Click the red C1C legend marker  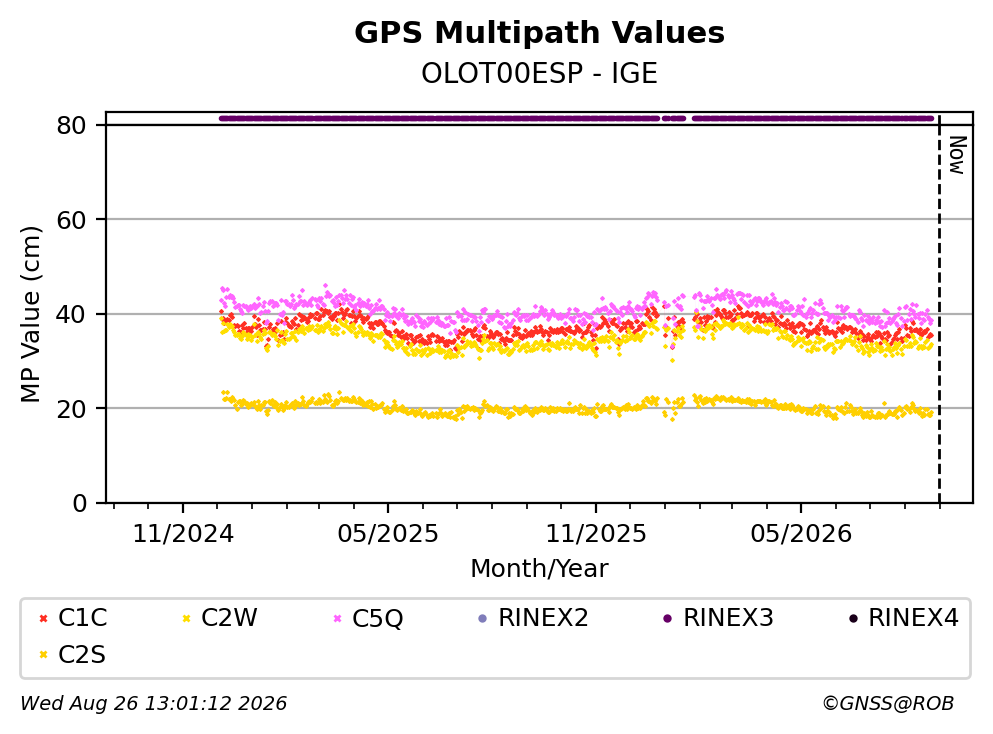click(x=43, y=618)
